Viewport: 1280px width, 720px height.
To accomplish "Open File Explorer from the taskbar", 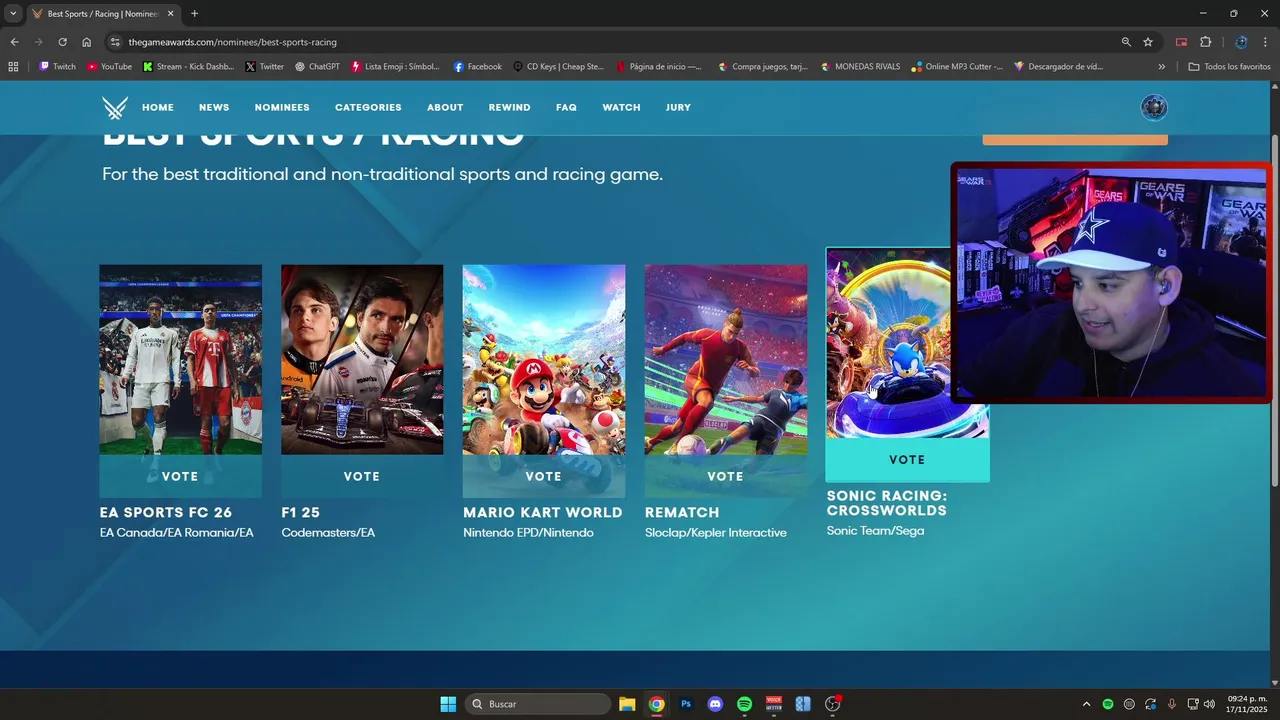I will [x=627, y=704].
